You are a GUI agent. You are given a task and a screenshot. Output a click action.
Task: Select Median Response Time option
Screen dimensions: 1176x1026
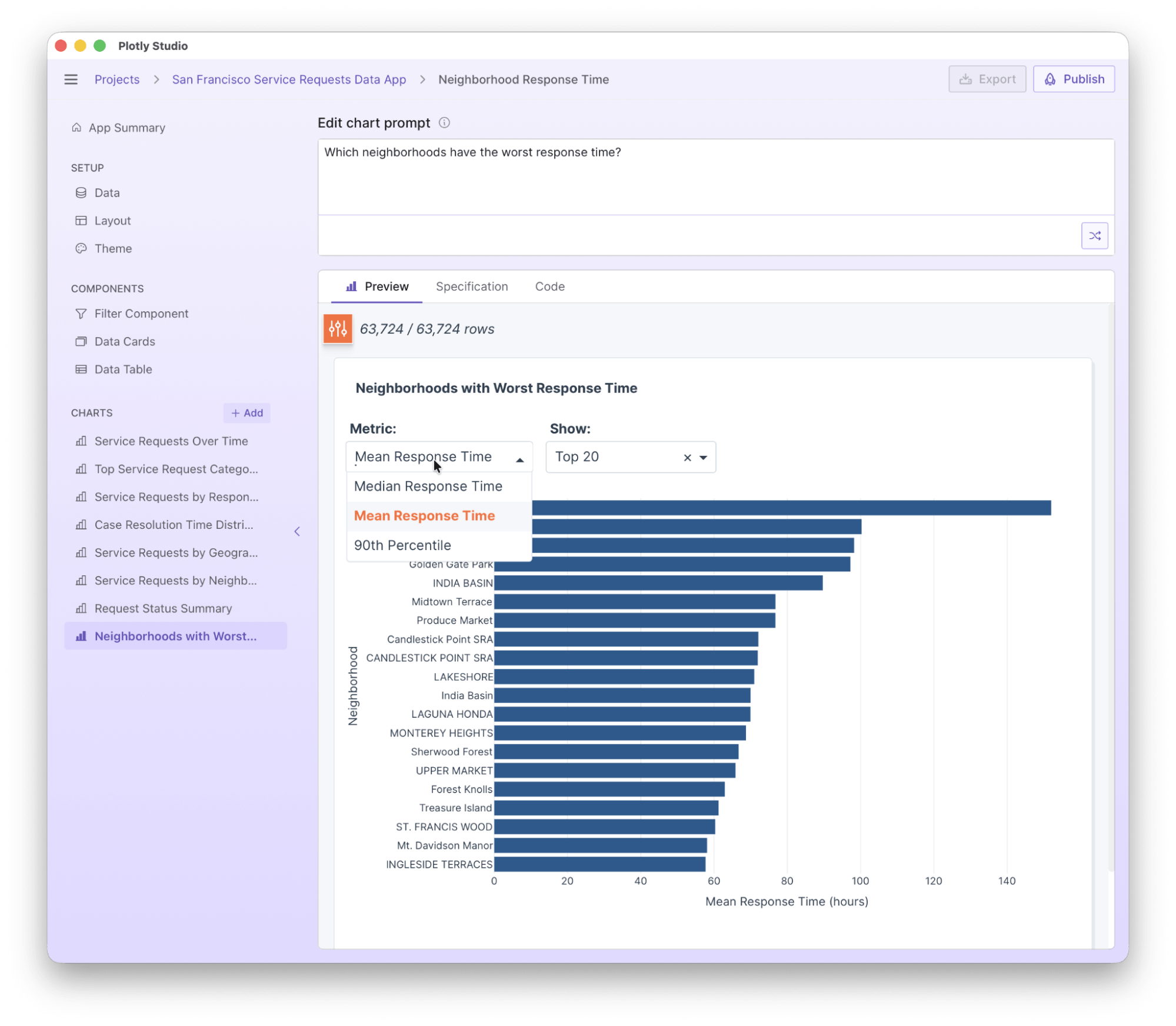click(428, 487)
